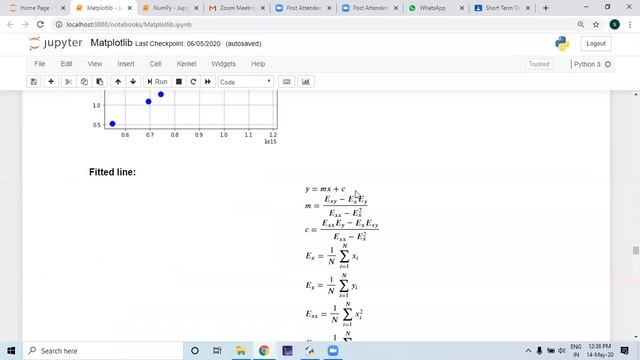The height and width of the screenshot is (360, 640).
Task: Open the Chrome profile avatar
Action: point(614,24)
